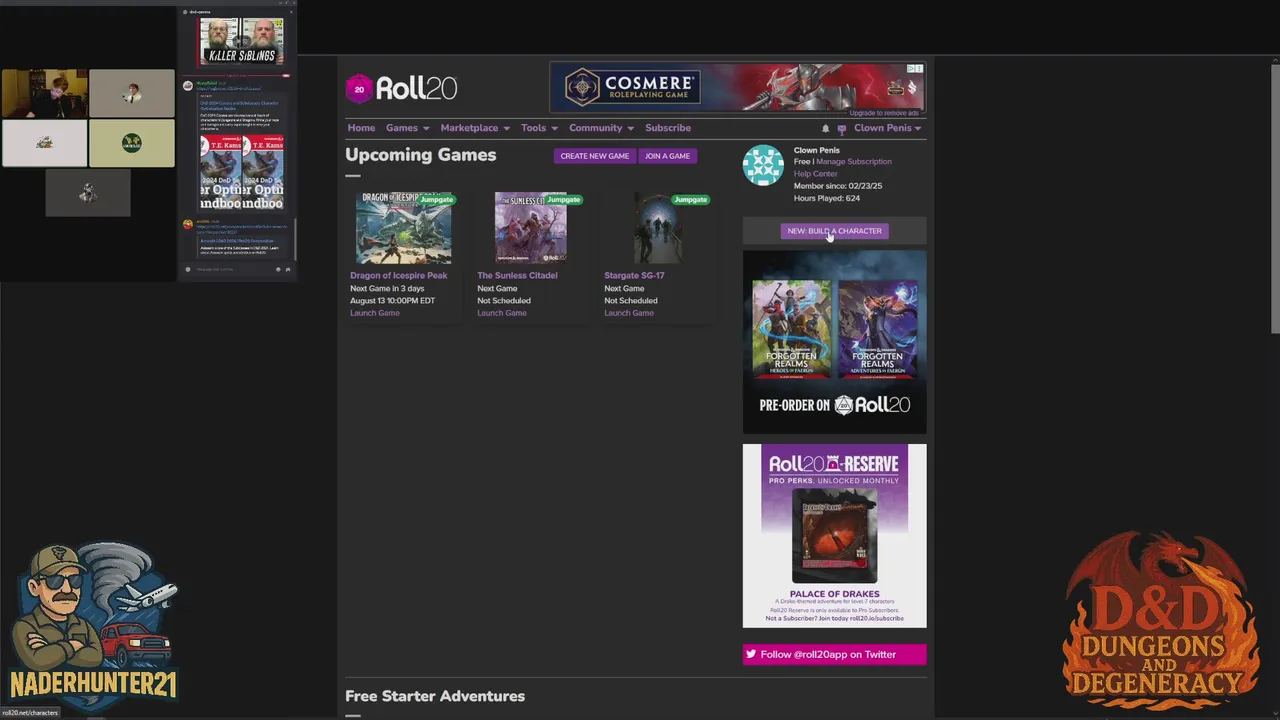1280x720 pixels.
Task: Click the Cosmere Roleplaying Game banner ad
Action: click(x=737, y=88)
